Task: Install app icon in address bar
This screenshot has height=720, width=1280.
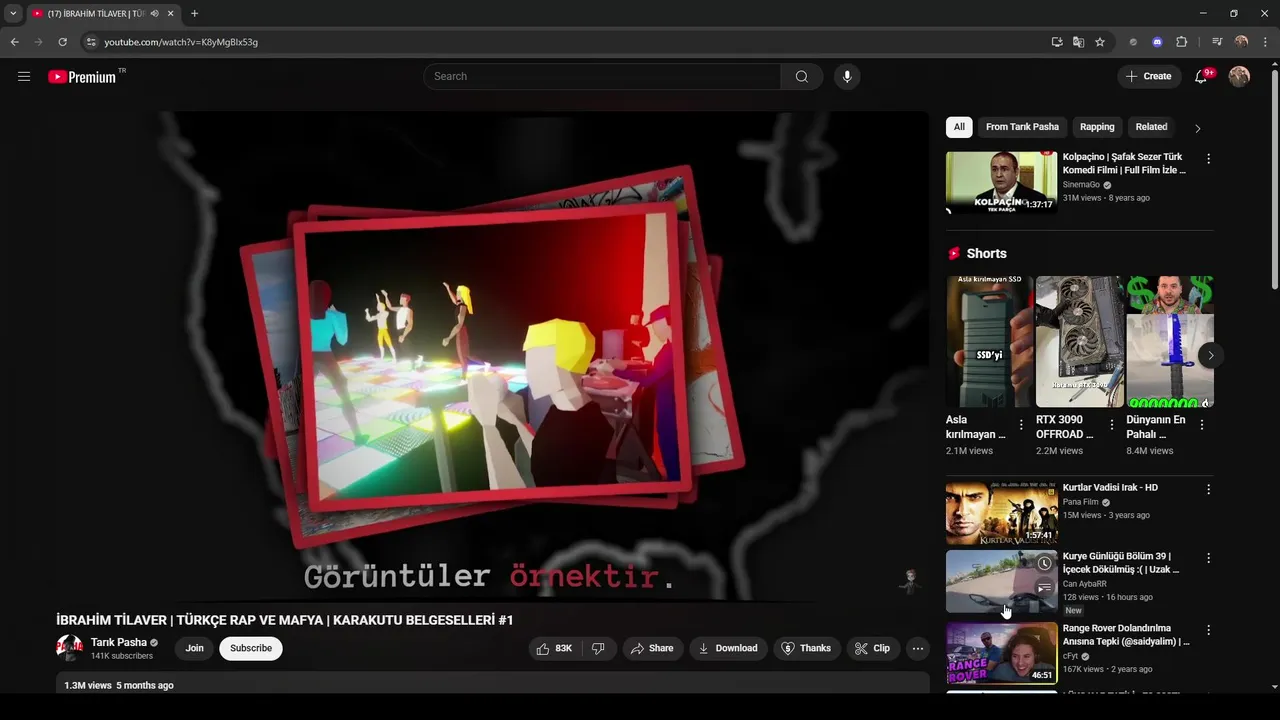Action: coord(1057,42)
